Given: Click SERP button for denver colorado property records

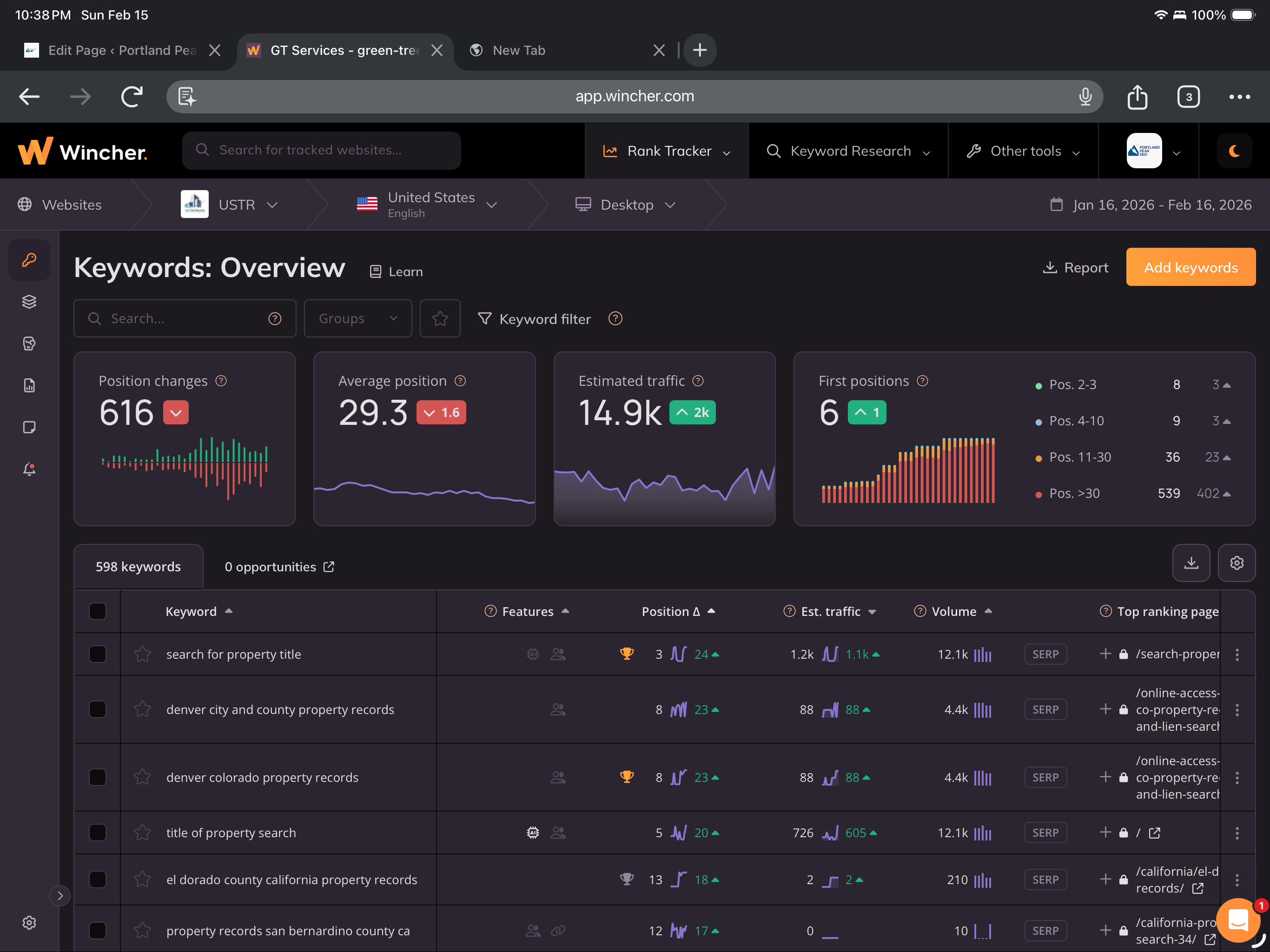Looking at the screenshot, I should [x=1045, y=777].
